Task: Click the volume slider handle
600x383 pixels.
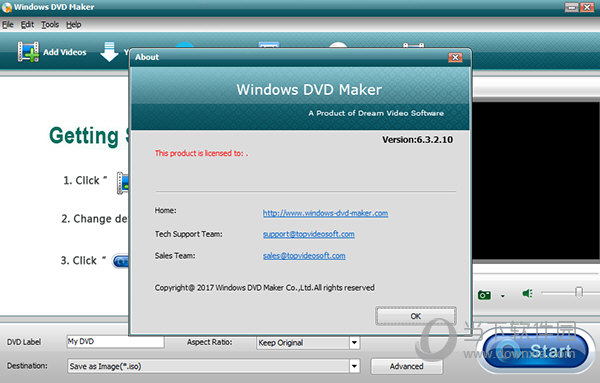Action: [x=579, y=293]
